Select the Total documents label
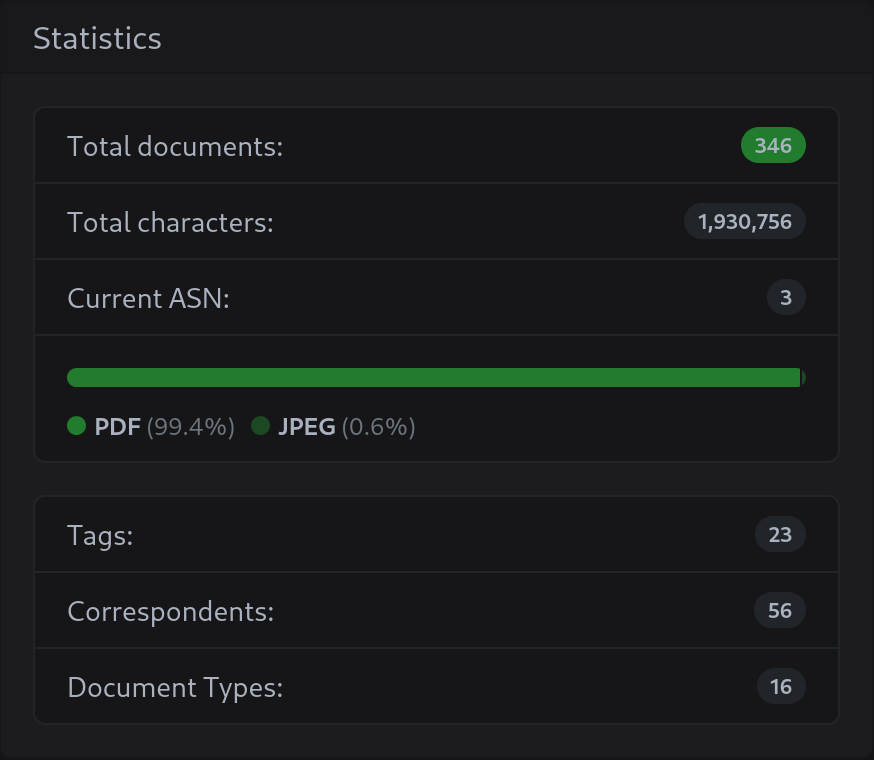This screenshot has height=760, width=874. (175, 147)
